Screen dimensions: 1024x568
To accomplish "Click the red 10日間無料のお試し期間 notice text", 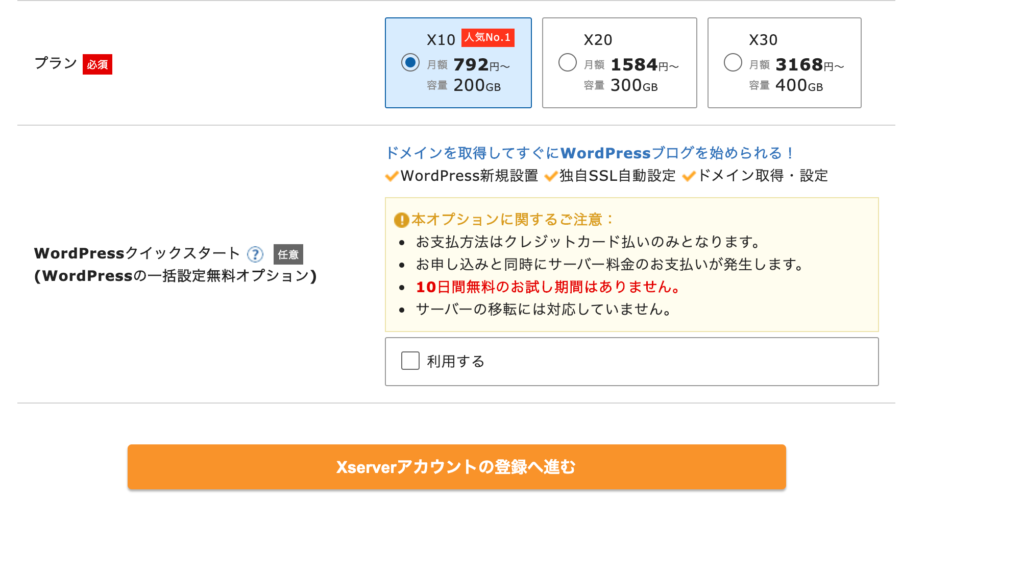I will [549, 287].
